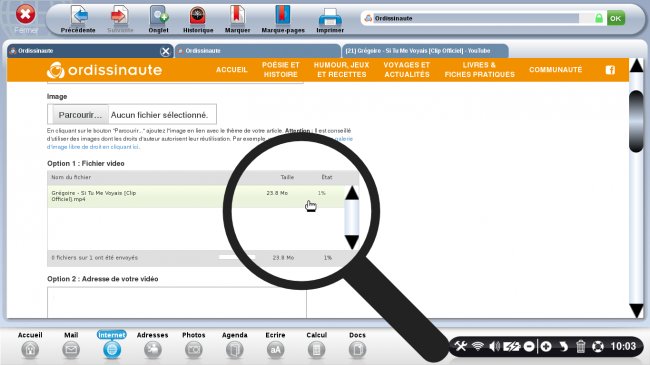Confirm the address with the OK button

(616, 18)
